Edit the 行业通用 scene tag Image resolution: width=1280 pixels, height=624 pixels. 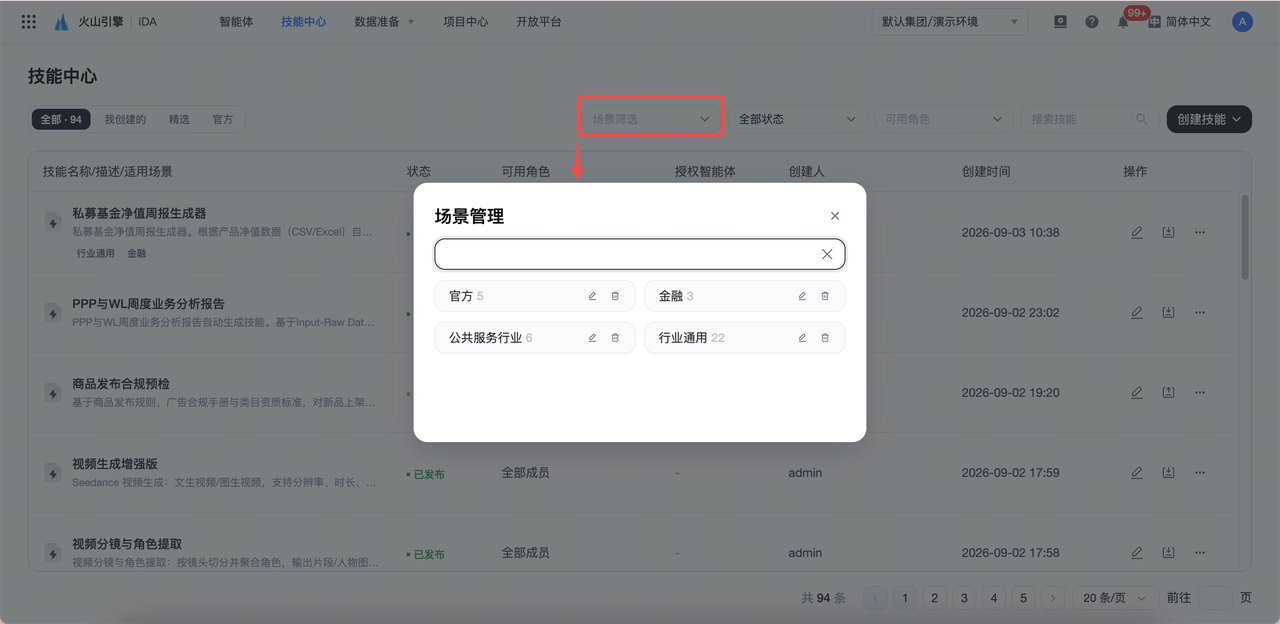coord(802,338)
